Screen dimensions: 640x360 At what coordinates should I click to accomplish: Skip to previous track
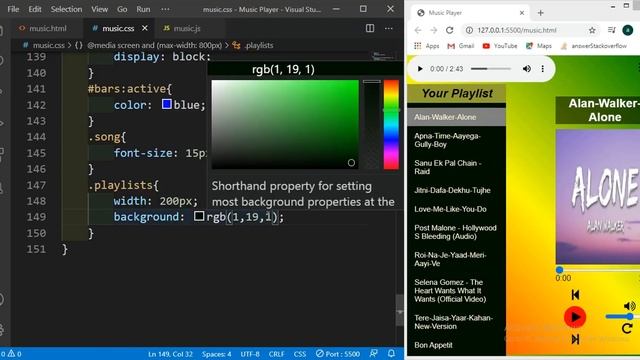point(575,295)
